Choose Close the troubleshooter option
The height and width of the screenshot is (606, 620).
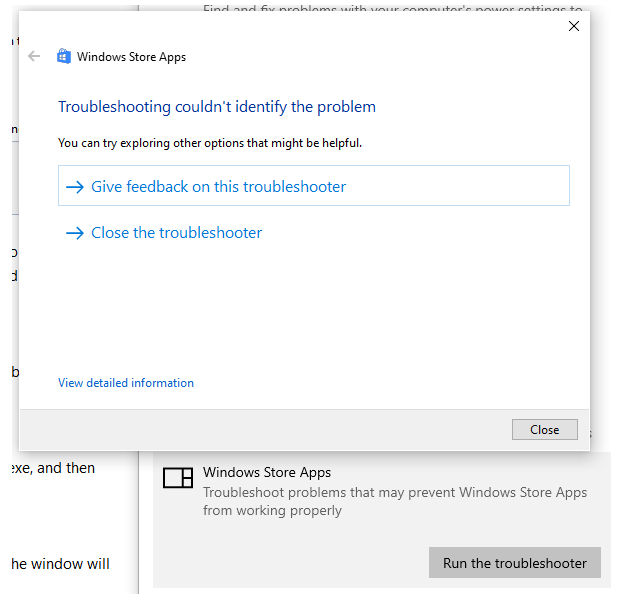pyautogui.click(x=176, y=233)
